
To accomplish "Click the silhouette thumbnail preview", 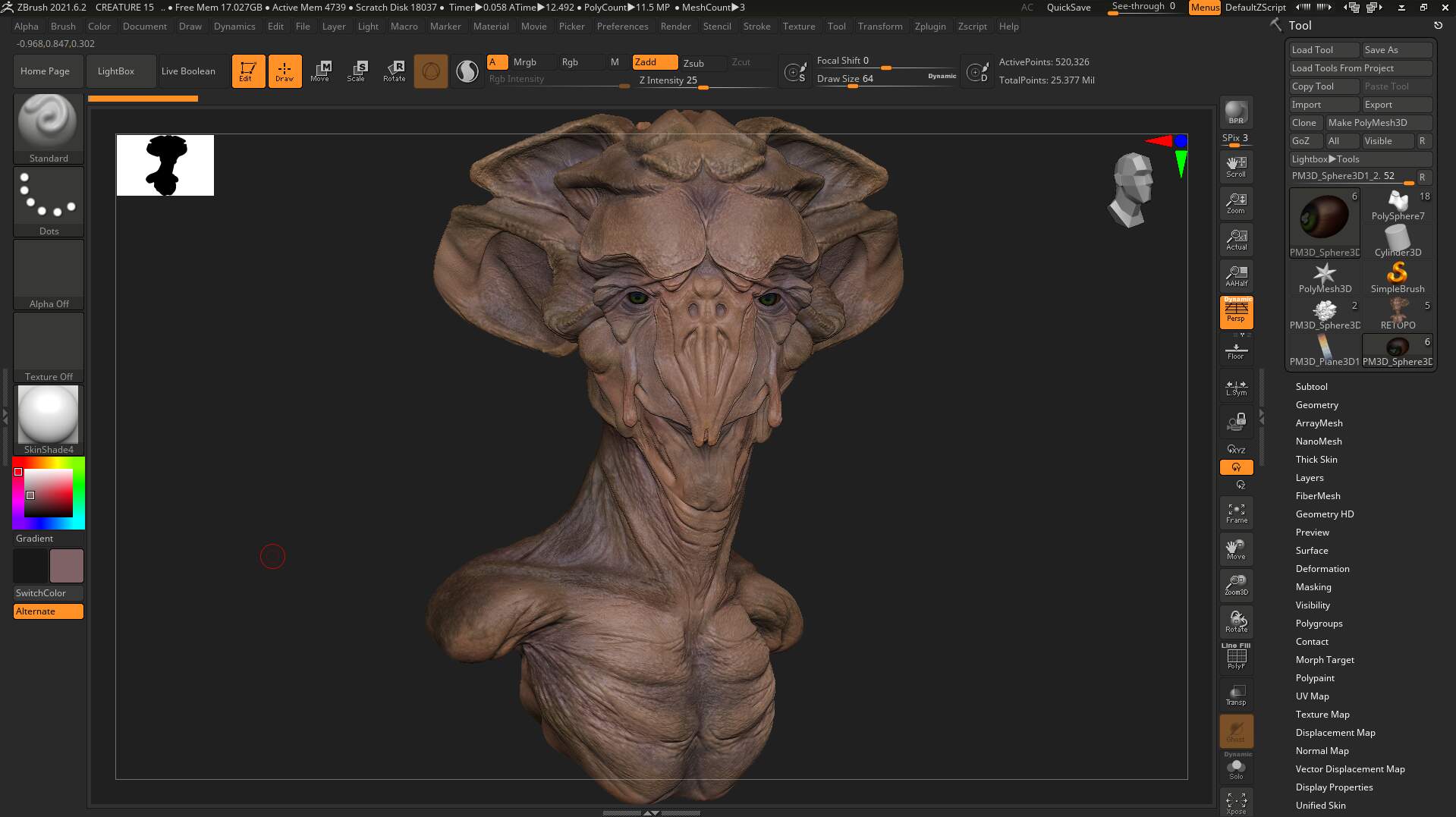I will [x=165, y=165].
